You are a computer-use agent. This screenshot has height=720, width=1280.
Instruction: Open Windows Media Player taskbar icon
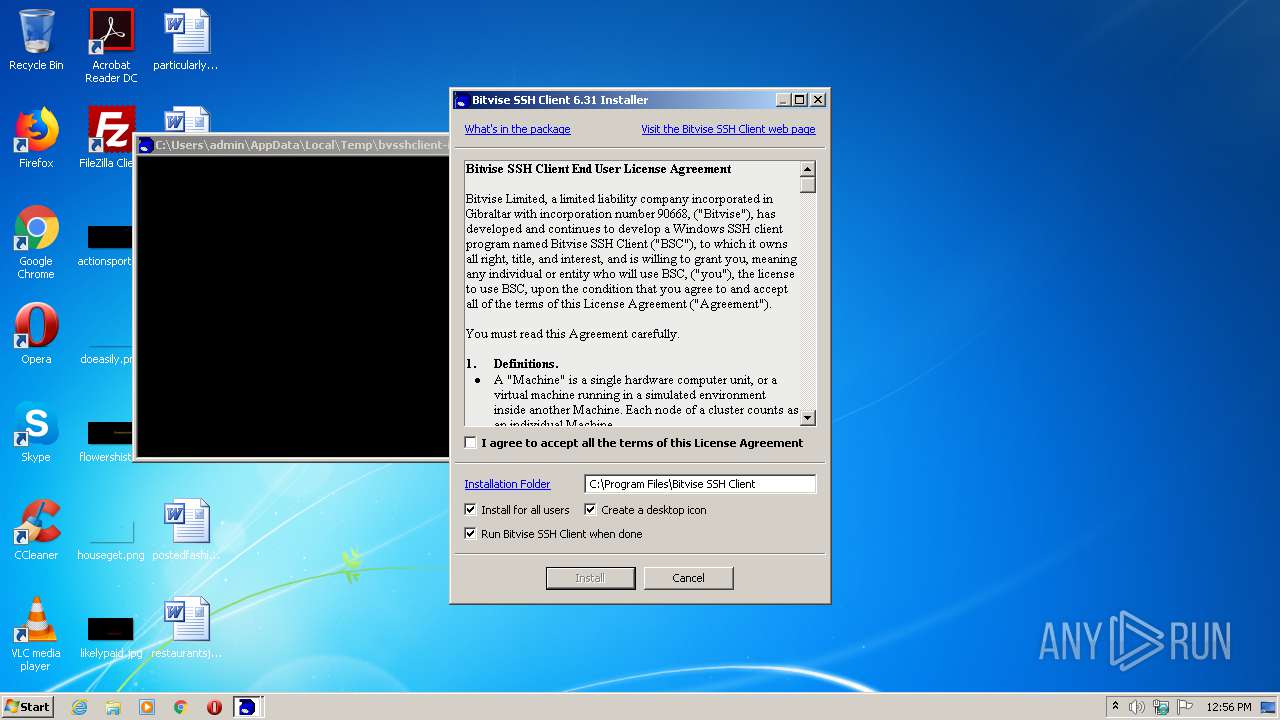(147, 707)
